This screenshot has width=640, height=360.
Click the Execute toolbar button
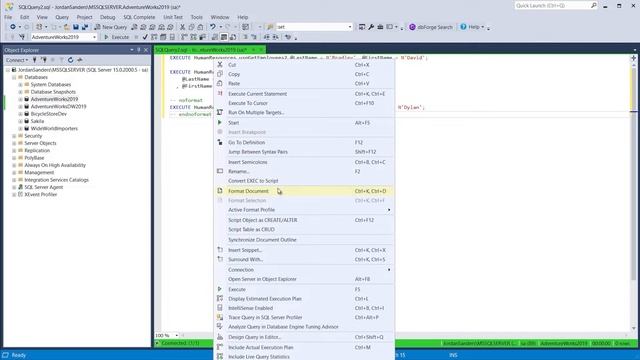pos(116,37)
